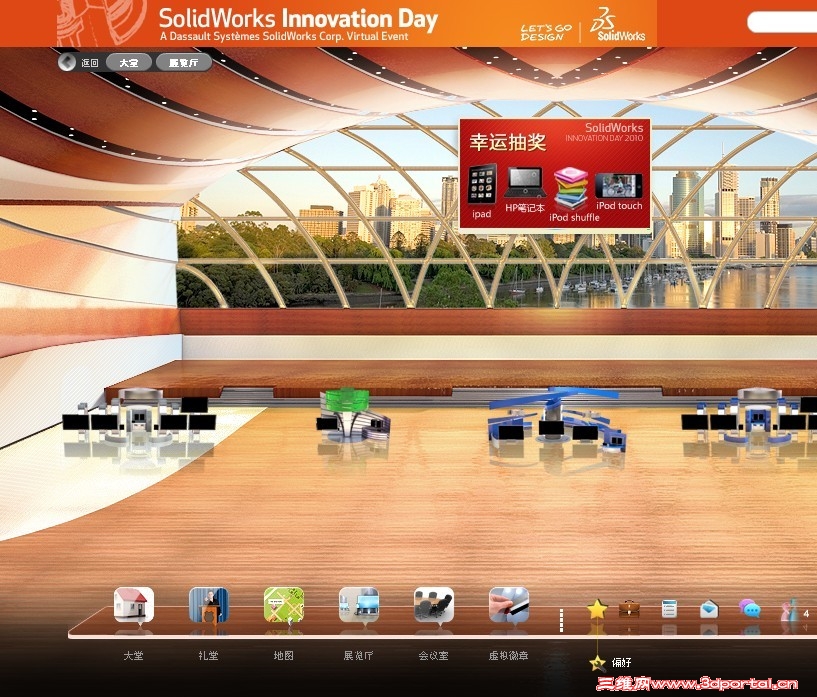Click the white search field at top right
817x697 pixels.
click(782, 22)
